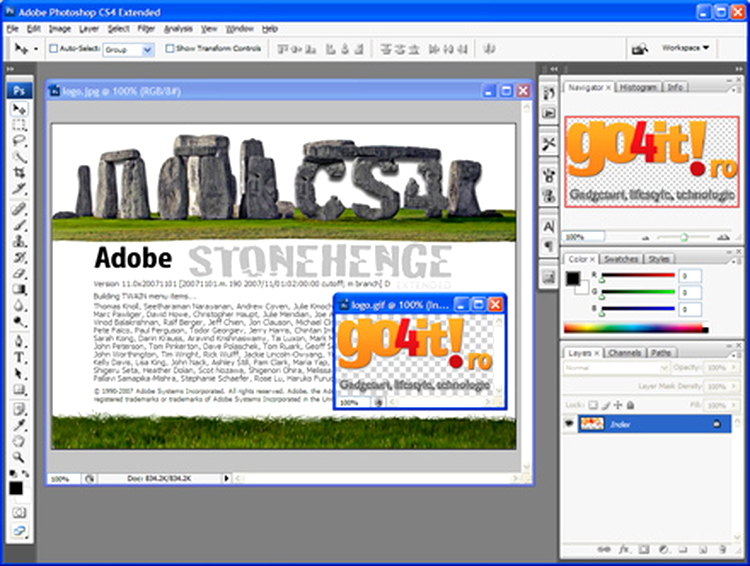
Task: Open the Auto-Select Group dropdown
Action: (x=148, y=49)
